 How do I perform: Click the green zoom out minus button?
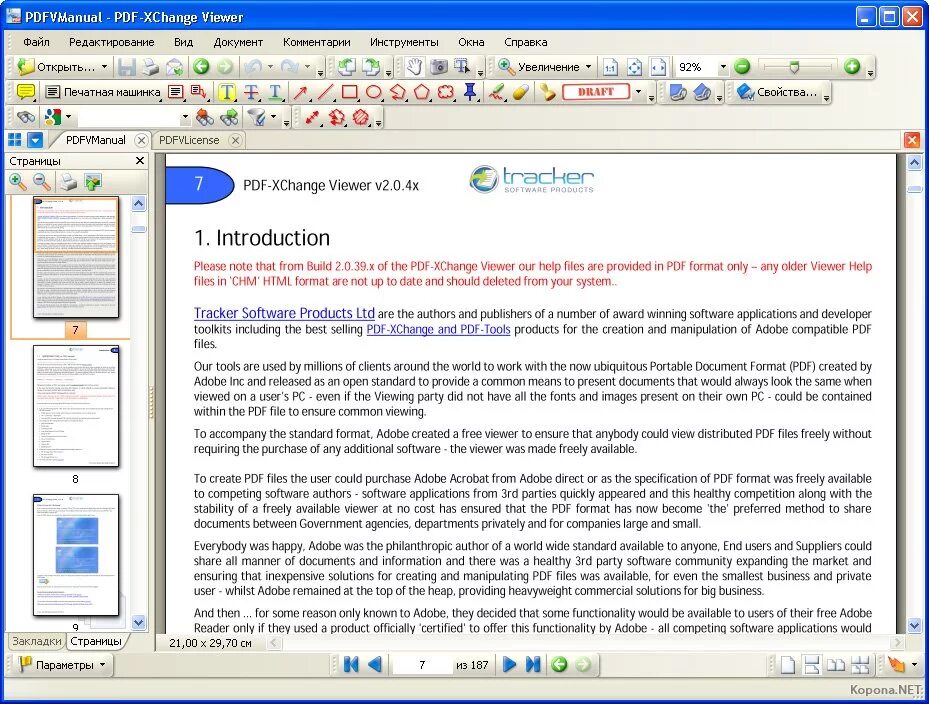[x=742, y=67]
